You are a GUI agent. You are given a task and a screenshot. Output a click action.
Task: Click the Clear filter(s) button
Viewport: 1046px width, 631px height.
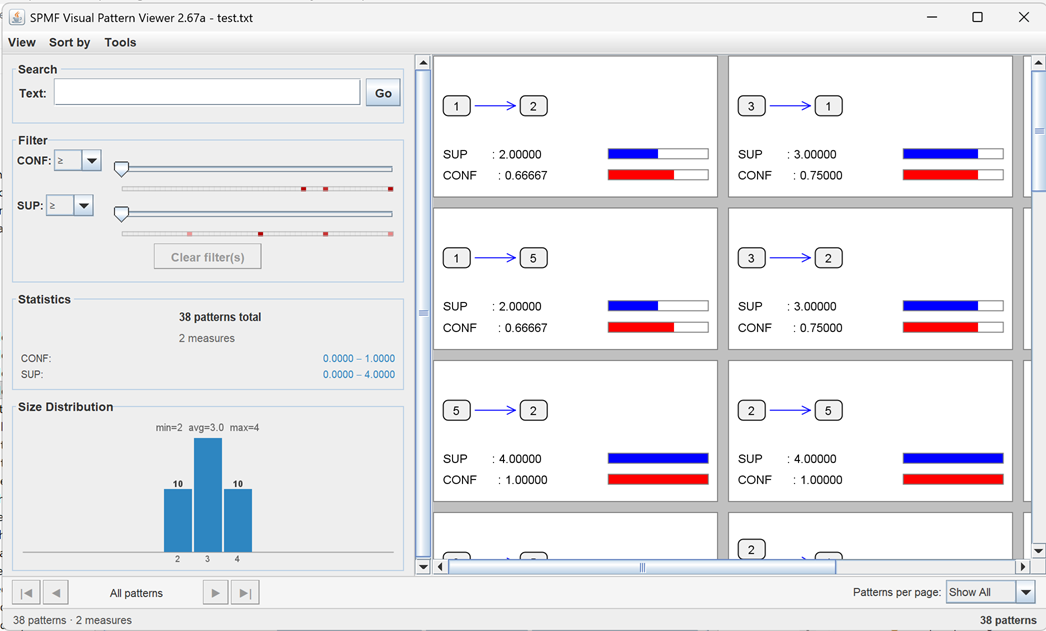tap(207, 257)
